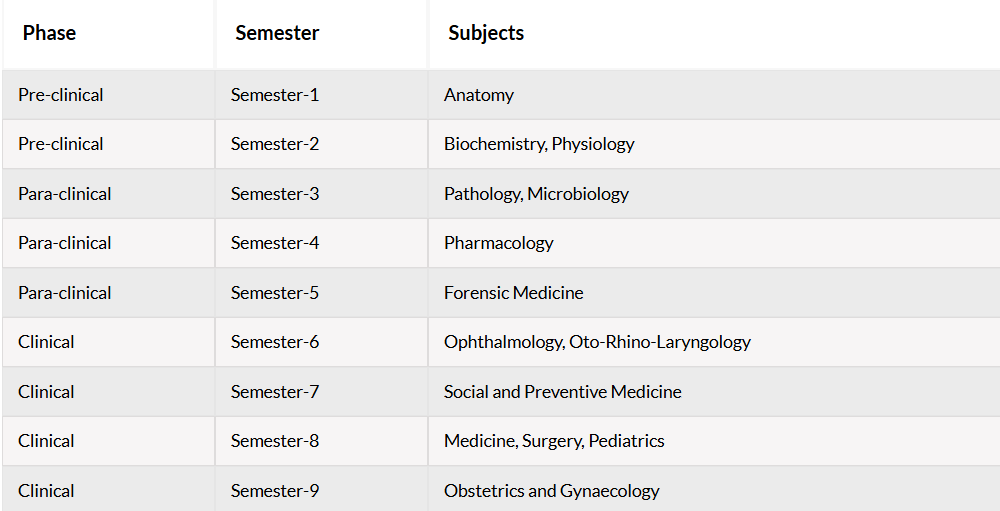Screen dimensions: 1000x511
Task: Select the Semester-4 cell
Action: point(321,243)
